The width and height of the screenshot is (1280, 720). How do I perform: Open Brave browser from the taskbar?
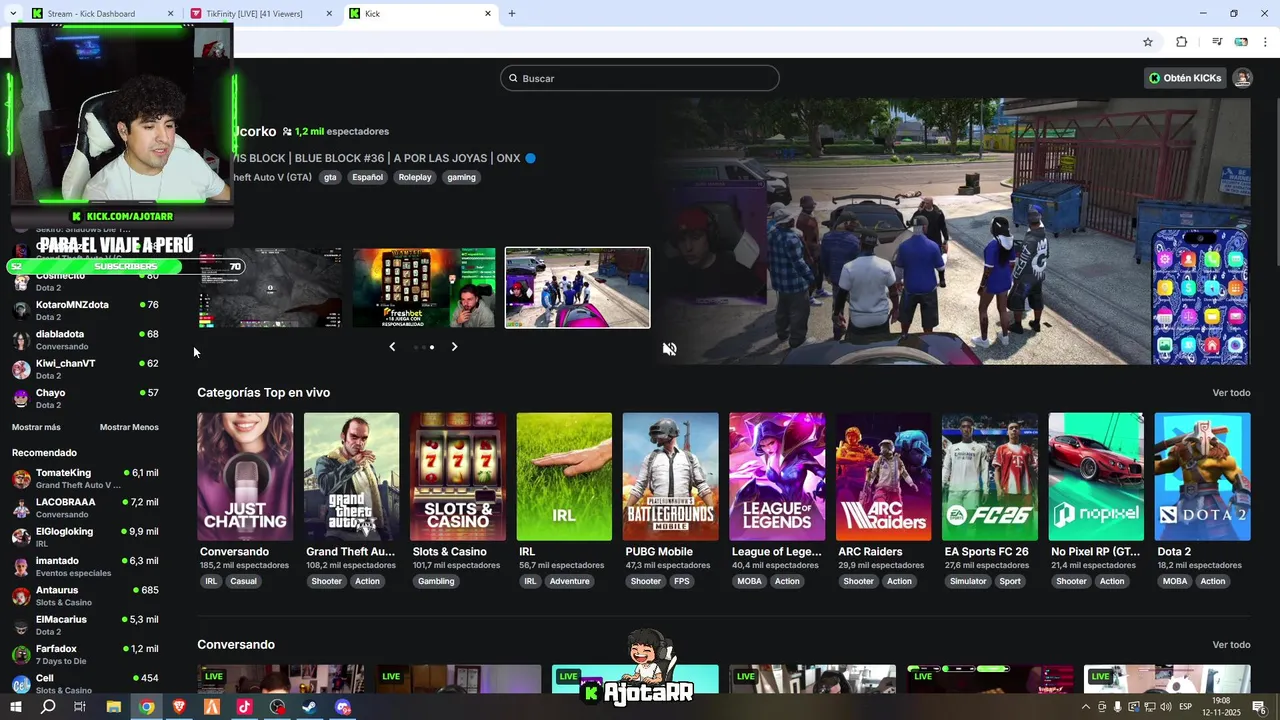(179, 707)
